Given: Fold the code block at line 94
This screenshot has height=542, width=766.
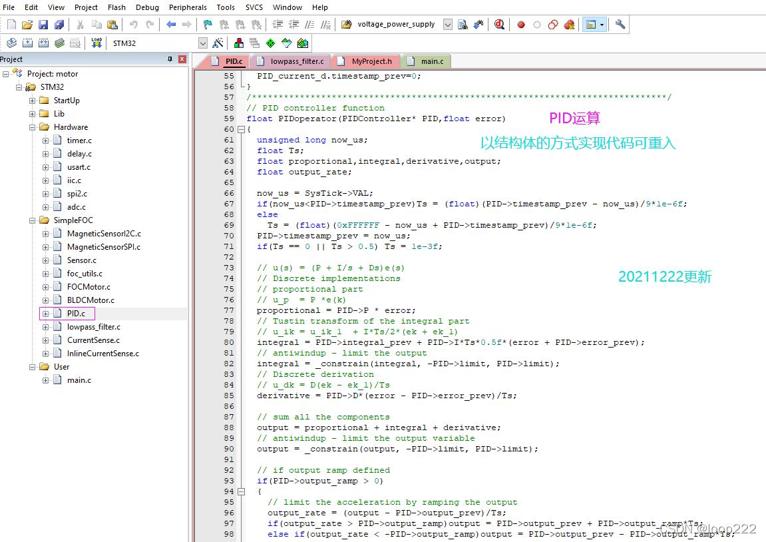Looking at the screenshot, I should [241, 492].
